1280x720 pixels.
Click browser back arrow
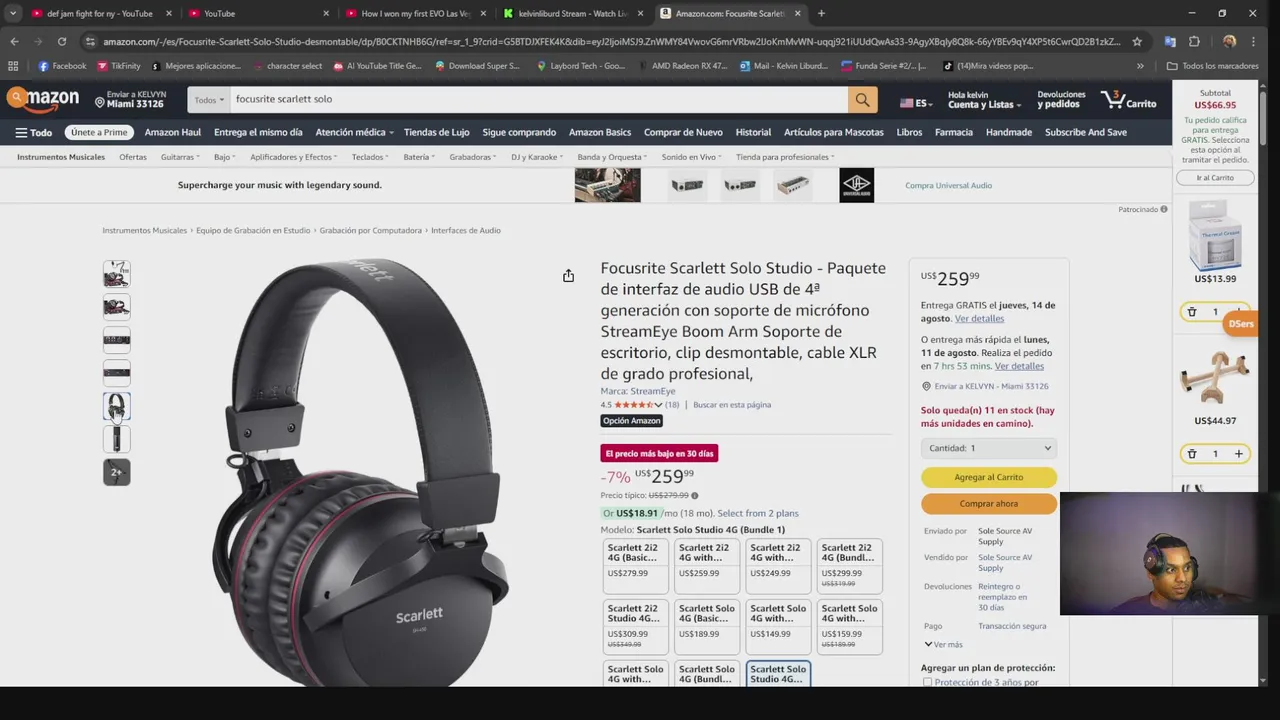point(14,42)
